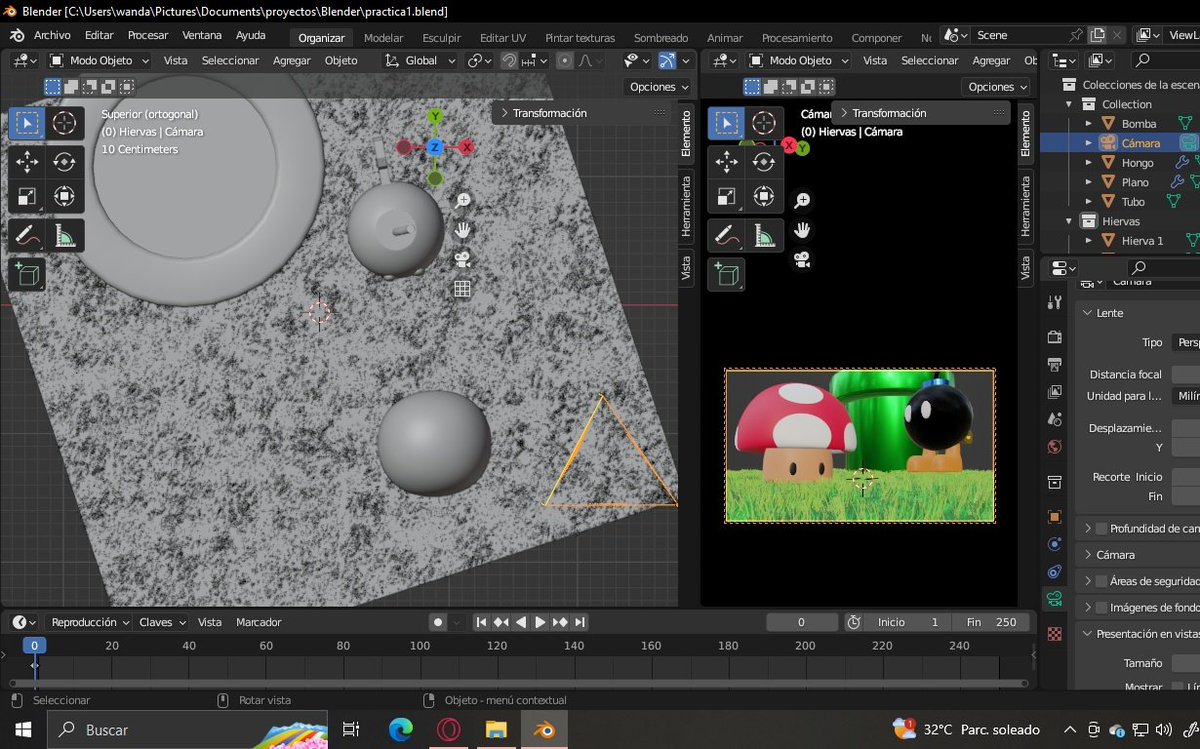Collapse the Collection tree in outliner
The image size is (1200, 749).
[x=1068, y=104]
